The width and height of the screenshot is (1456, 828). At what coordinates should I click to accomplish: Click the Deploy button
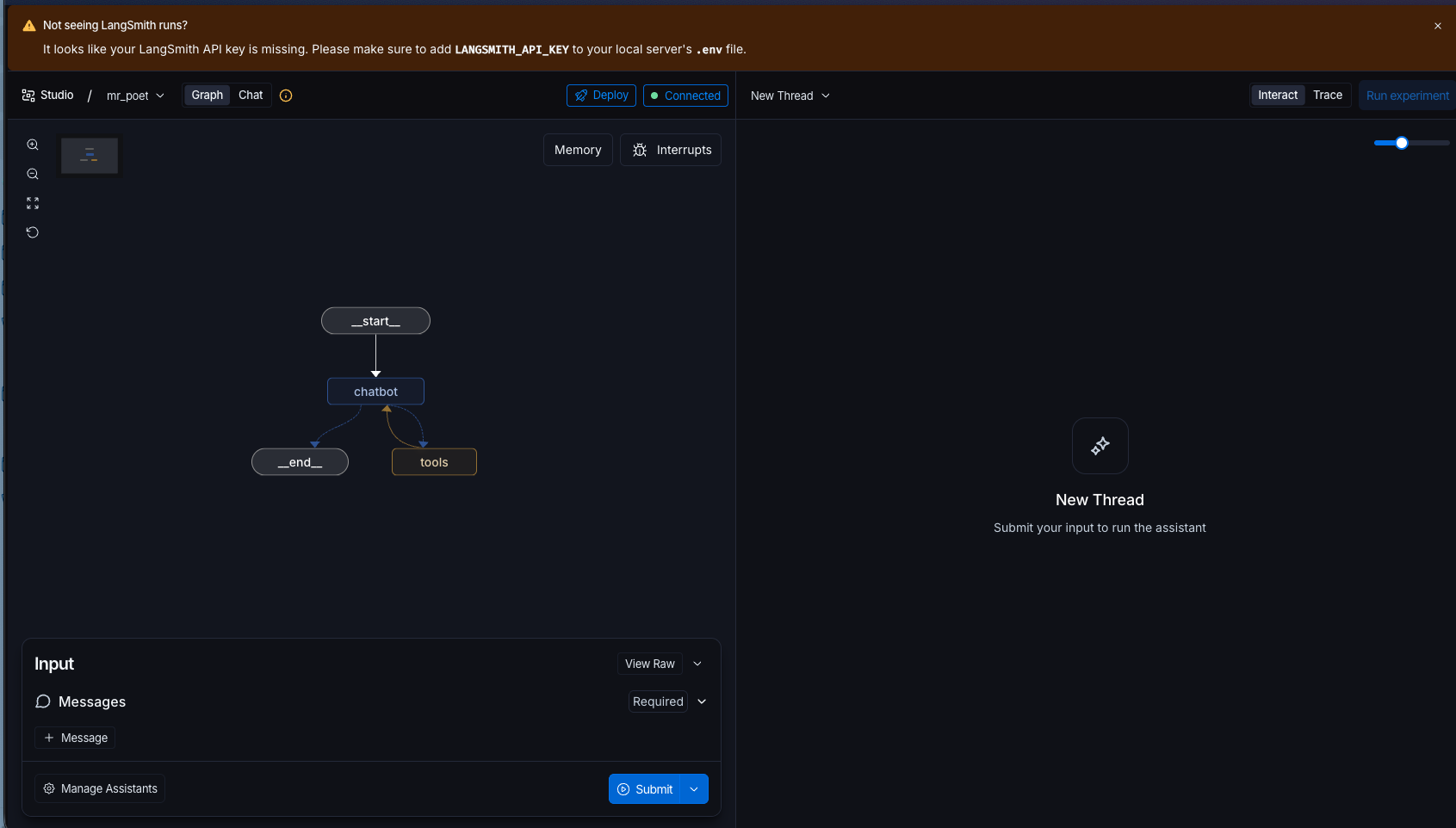[601, 96]
